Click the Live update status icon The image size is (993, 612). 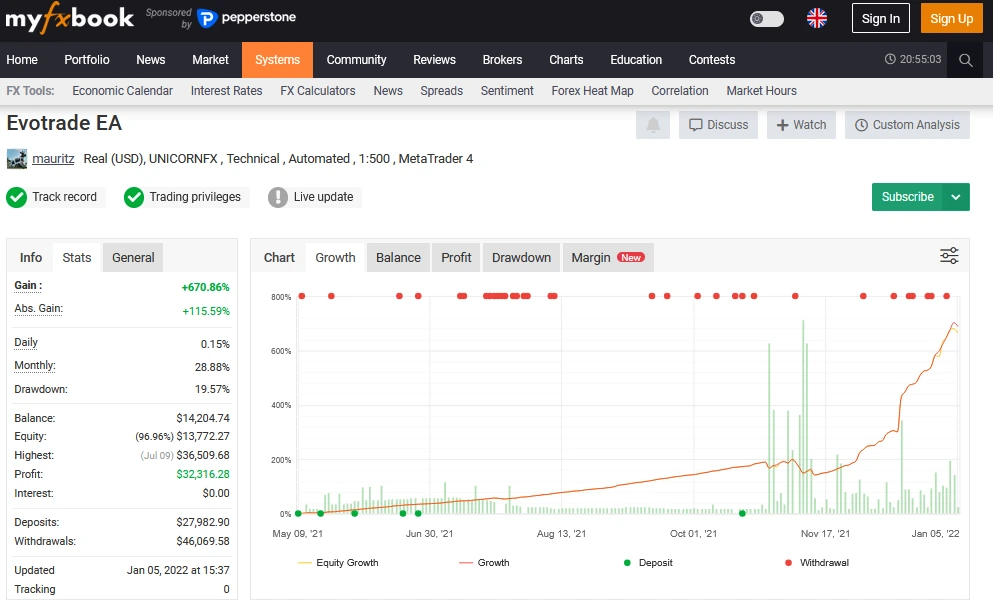coord(278,197)
